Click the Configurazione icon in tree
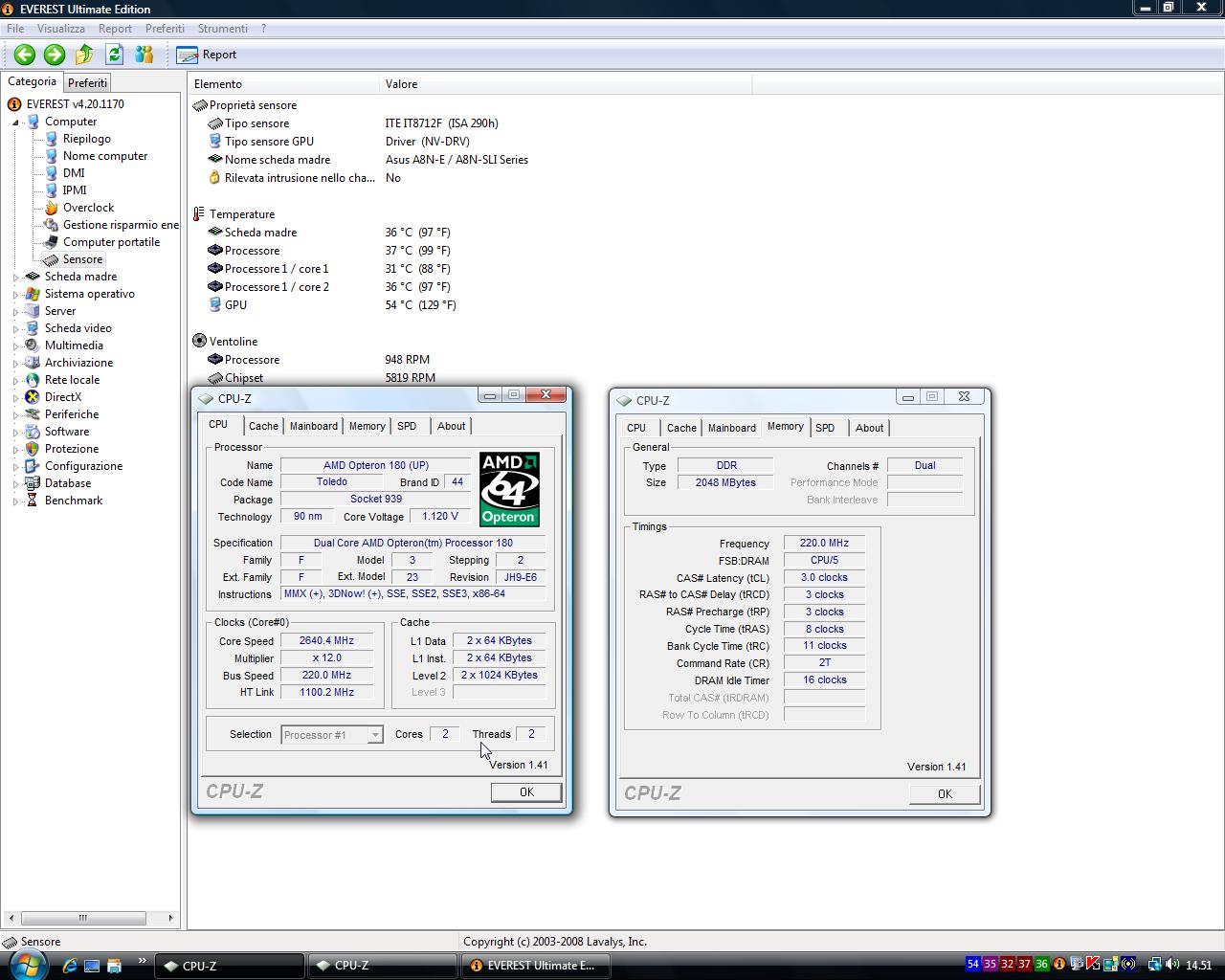Viewport: 1225px width, 980px height. tap(33, 466)
